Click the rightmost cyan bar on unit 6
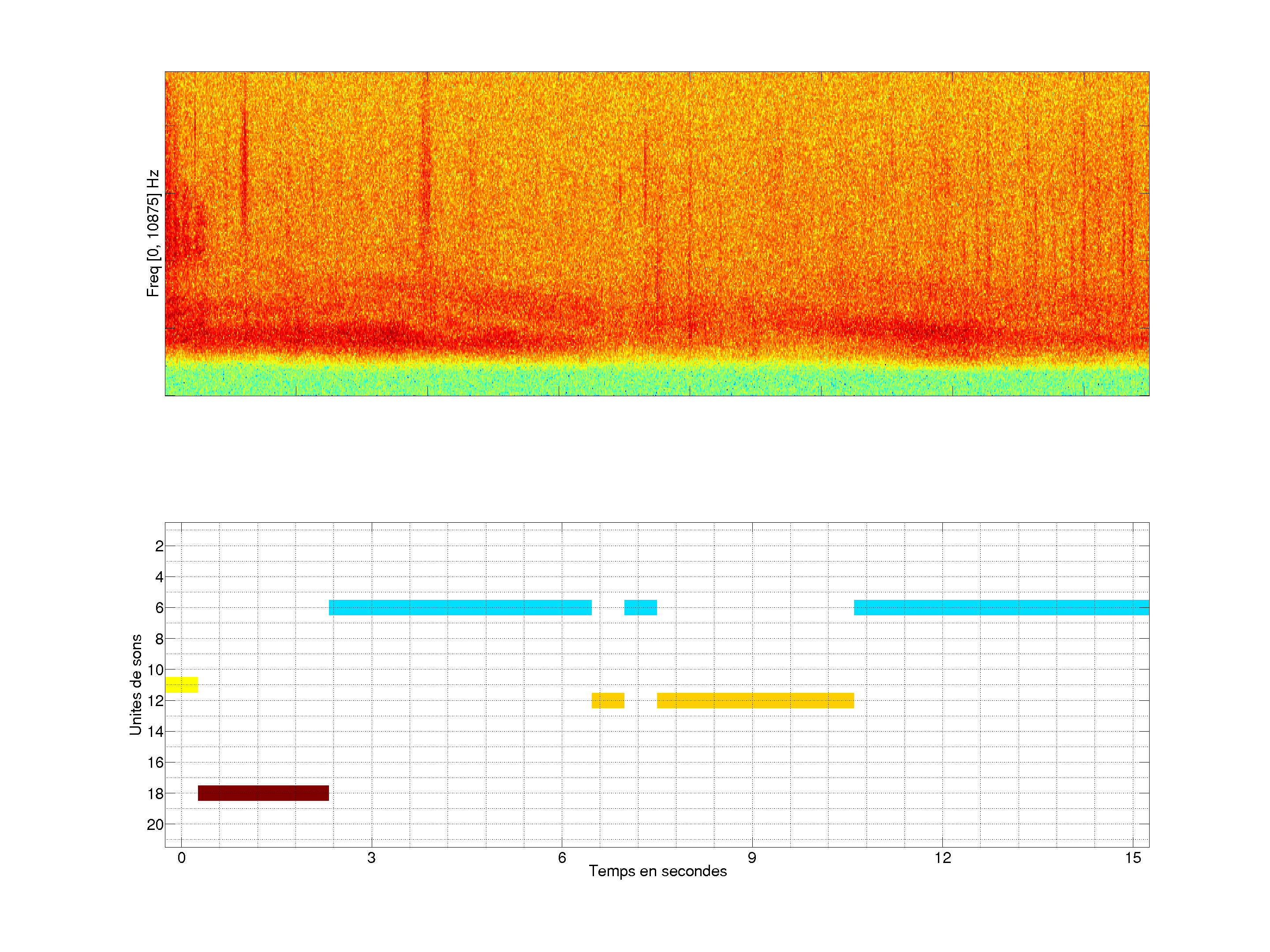1270x952 pixels. pyautogui.click(x=1001, y=607)
